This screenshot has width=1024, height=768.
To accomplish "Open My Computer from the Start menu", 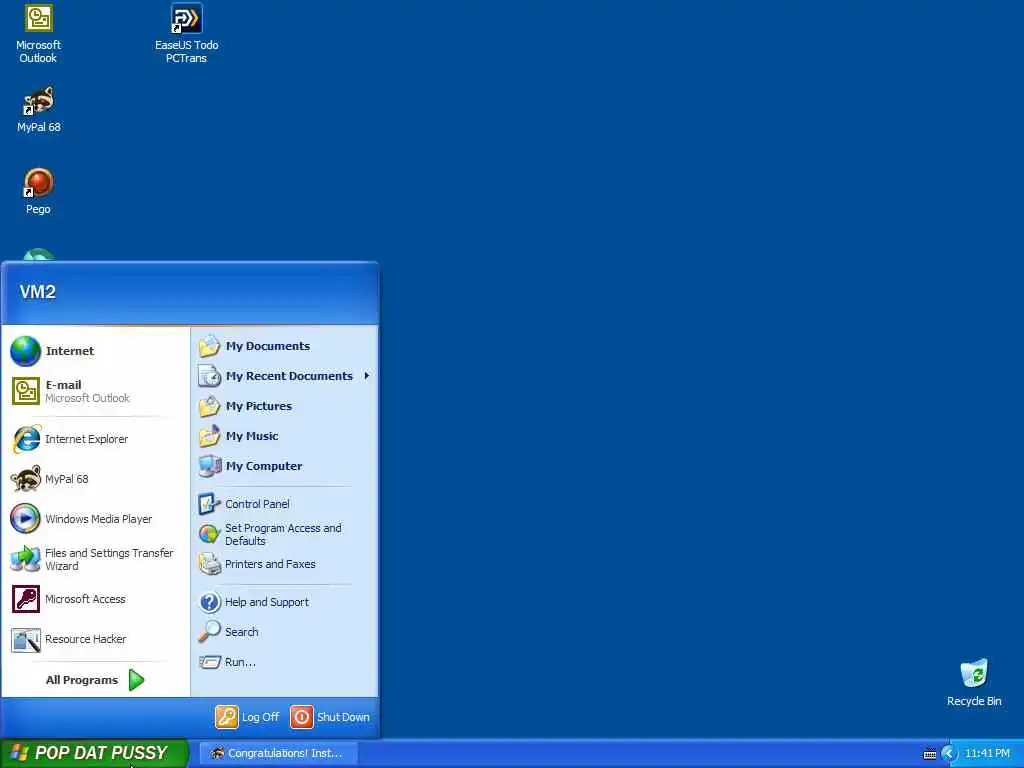I will [x=283, y=466].
